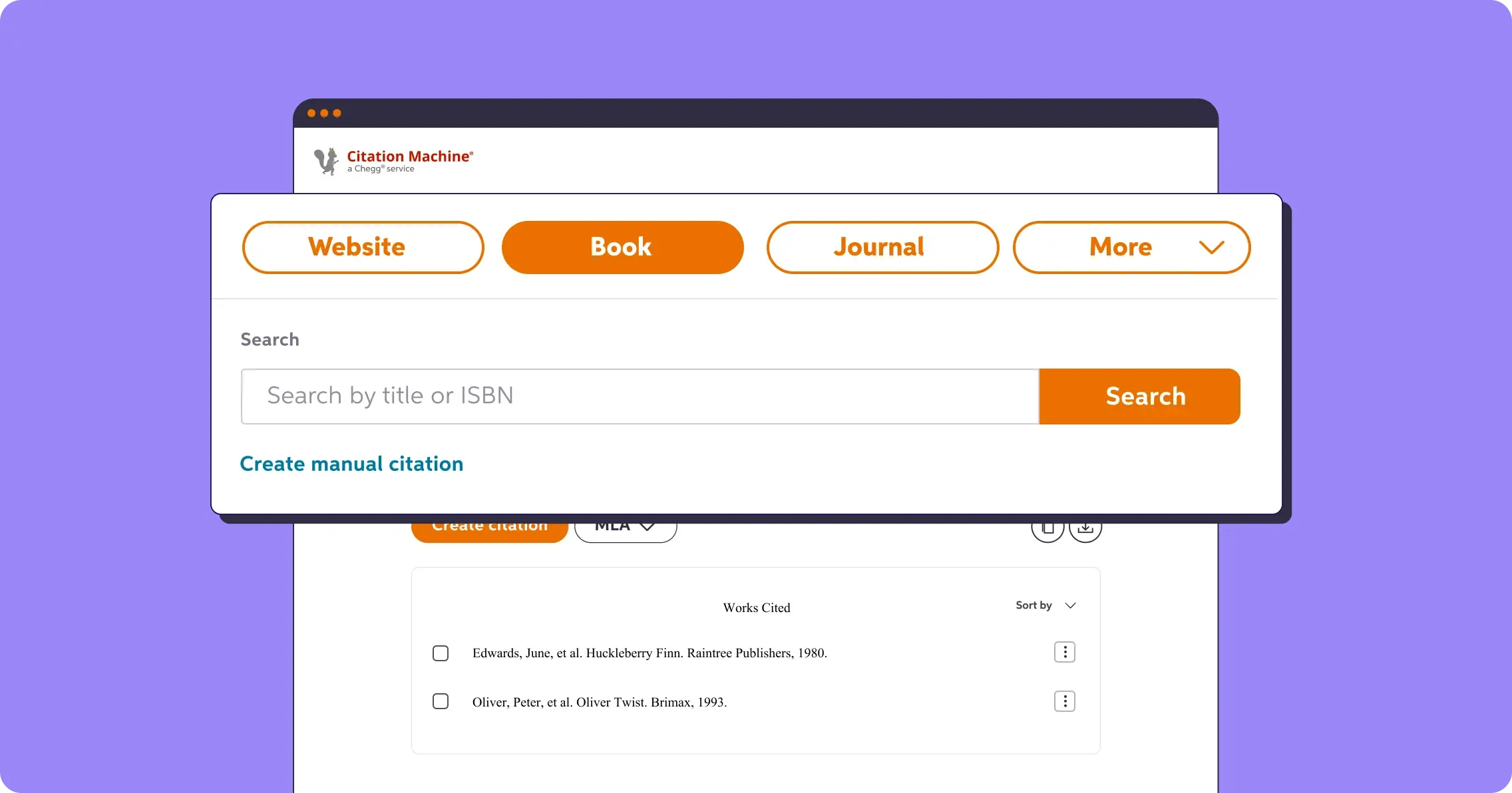Click the orange Search button
The height and width of the screenshot is (793, 1512).
click(x=1140, y=397)
